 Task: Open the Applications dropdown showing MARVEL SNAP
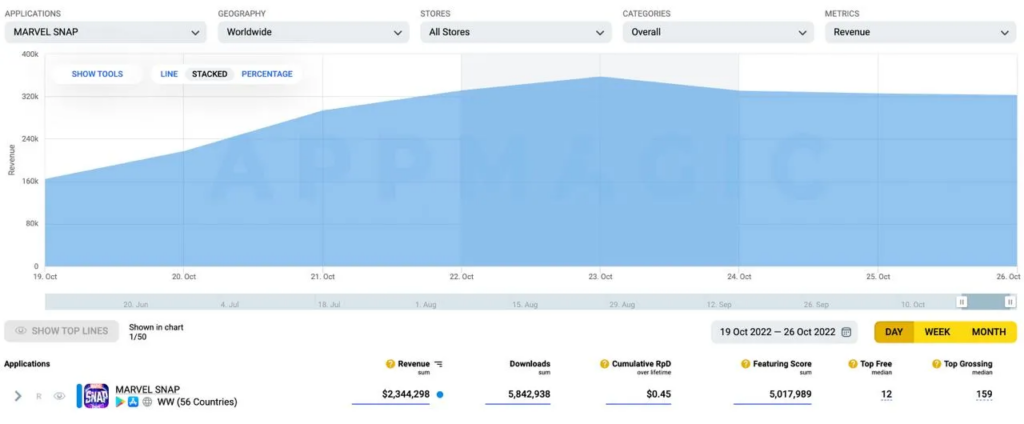(107, 32)
